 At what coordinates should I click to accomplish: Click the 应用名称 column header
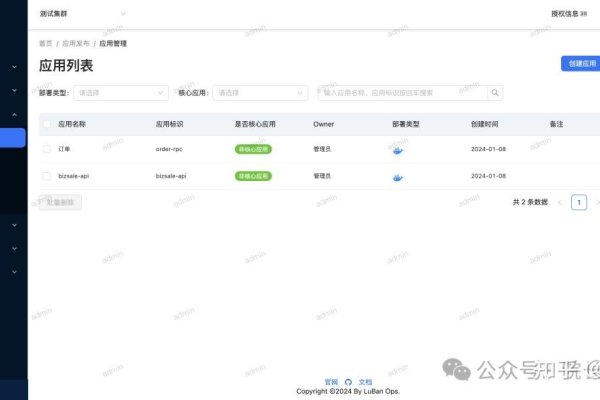72,124
